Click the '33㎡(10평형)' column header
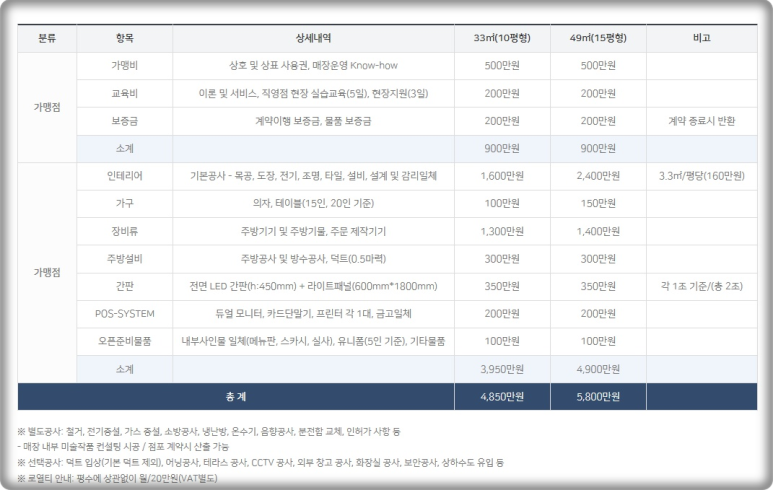Viewport: 773px width, 490px height. click(x=502, y=38)
